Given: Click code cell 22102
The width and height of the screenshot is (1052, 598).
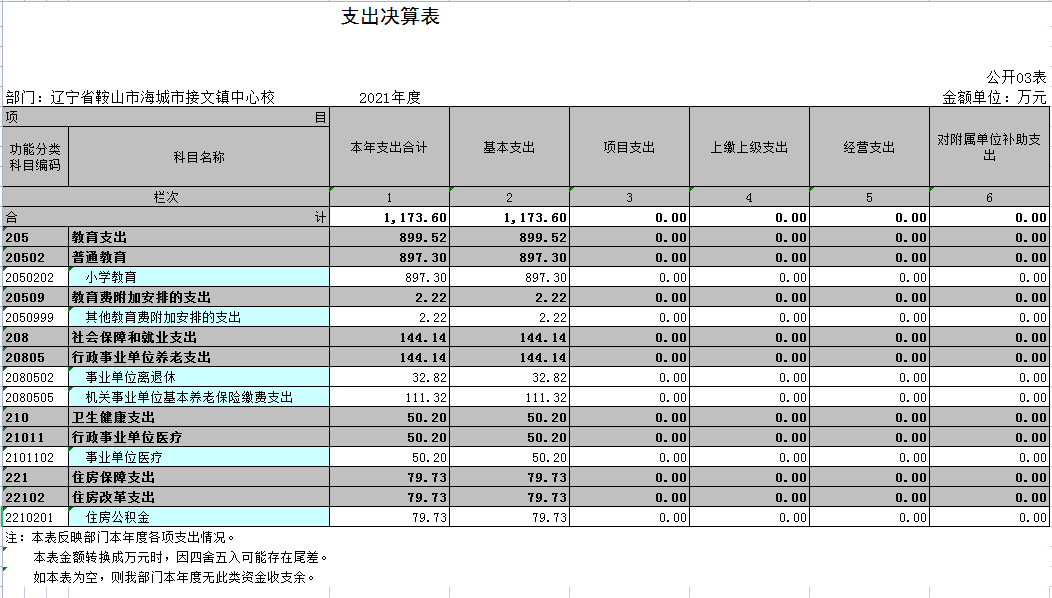Looking at the screenshot, I should [35, 497].
